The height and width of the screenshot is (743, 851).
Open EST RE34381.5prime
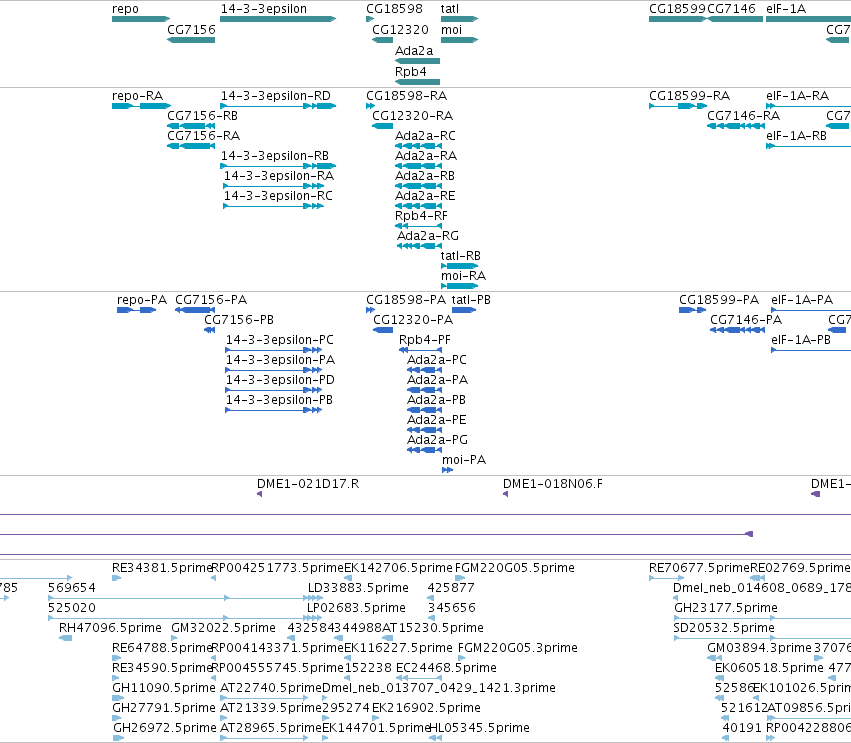coord(162,568)
